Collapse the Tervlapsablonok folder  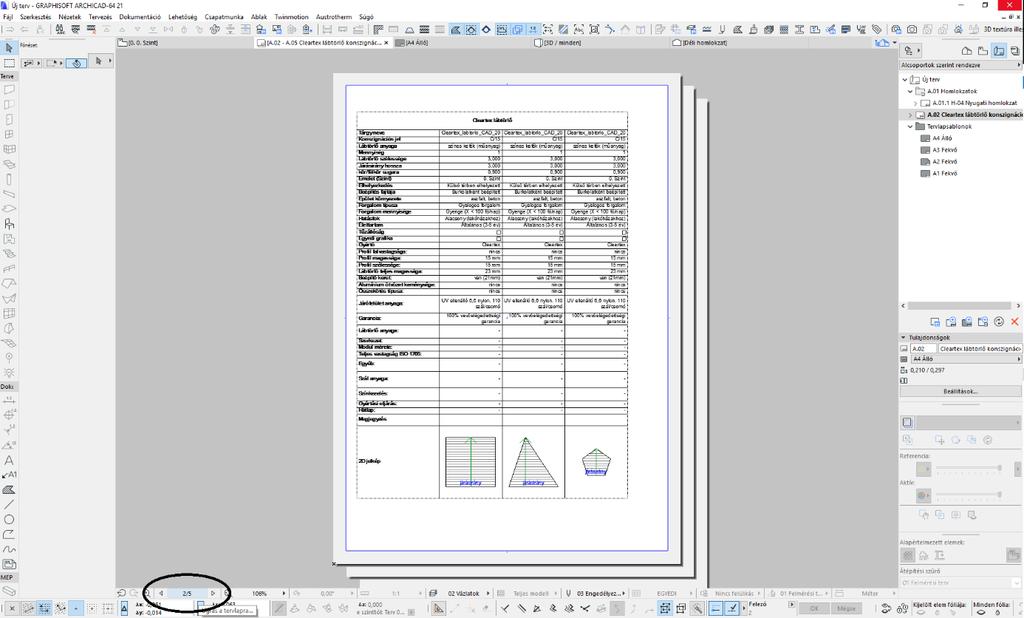[910, 127]
